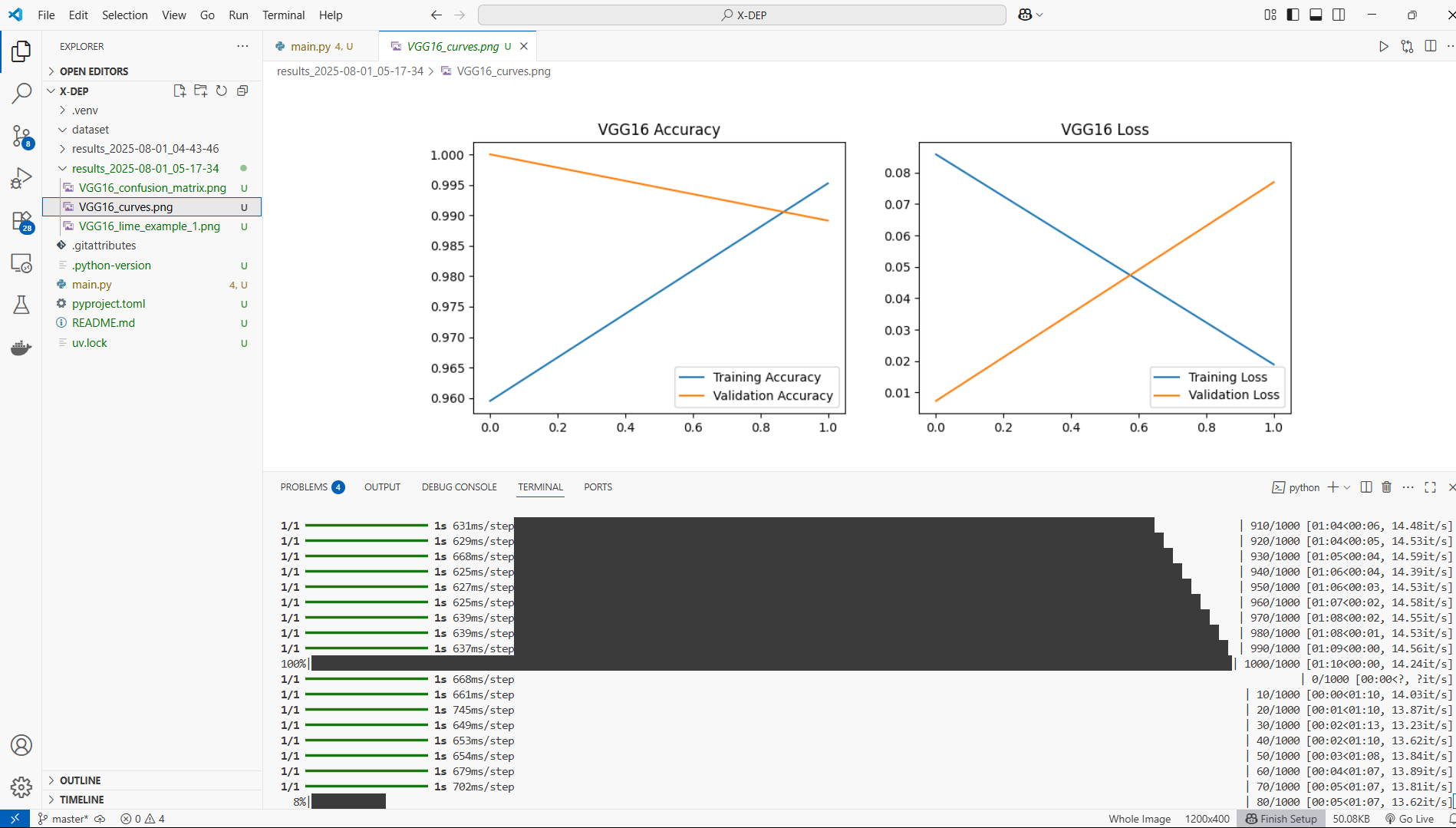Collapse results_2025-08-01_05-17-34 folder
The width and height of the screenshot is (1456, 828).
pyautogui.click(x=152, y=168)
